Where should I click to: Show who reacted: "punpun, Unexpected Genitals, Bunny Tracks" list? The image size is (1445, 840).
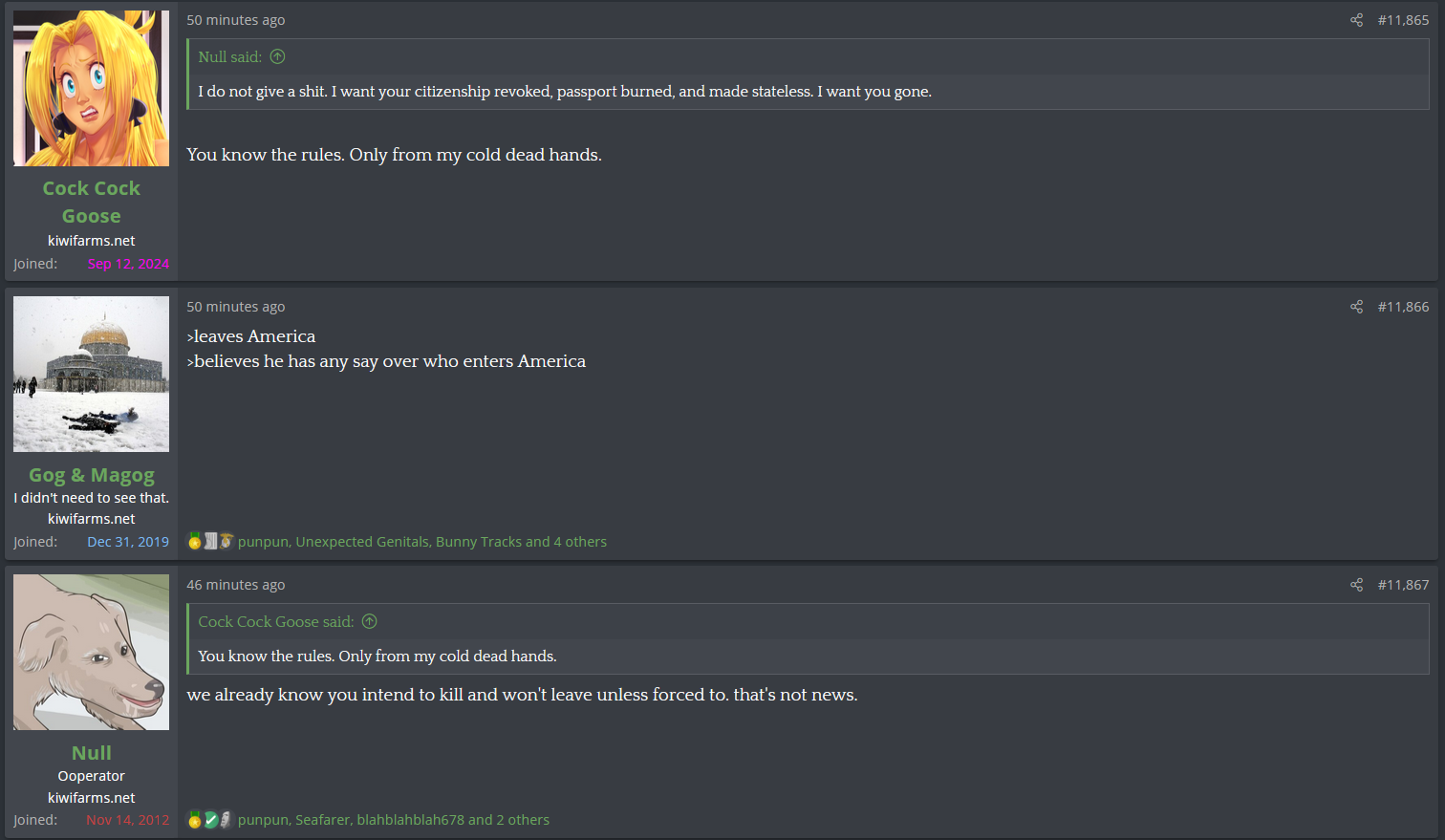(x=421, y=542)
